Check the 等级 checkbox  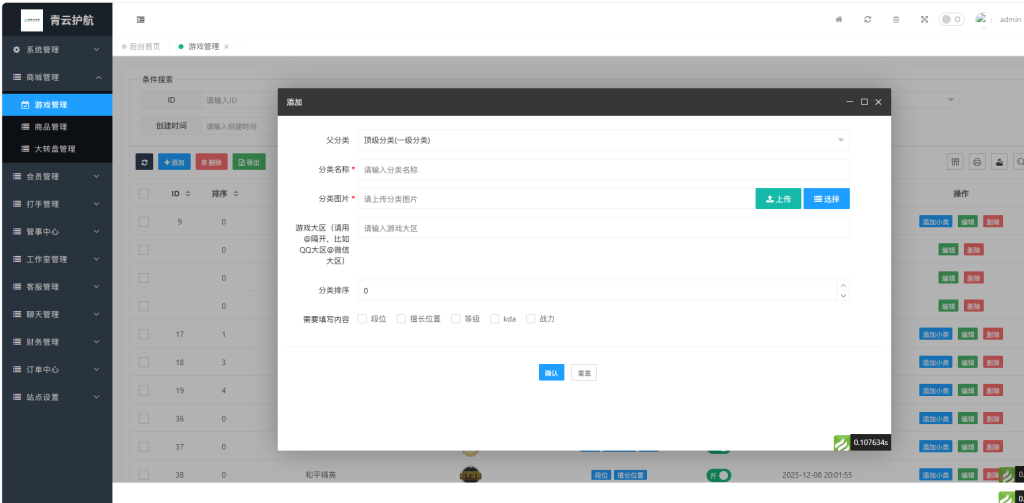point(456,319)
